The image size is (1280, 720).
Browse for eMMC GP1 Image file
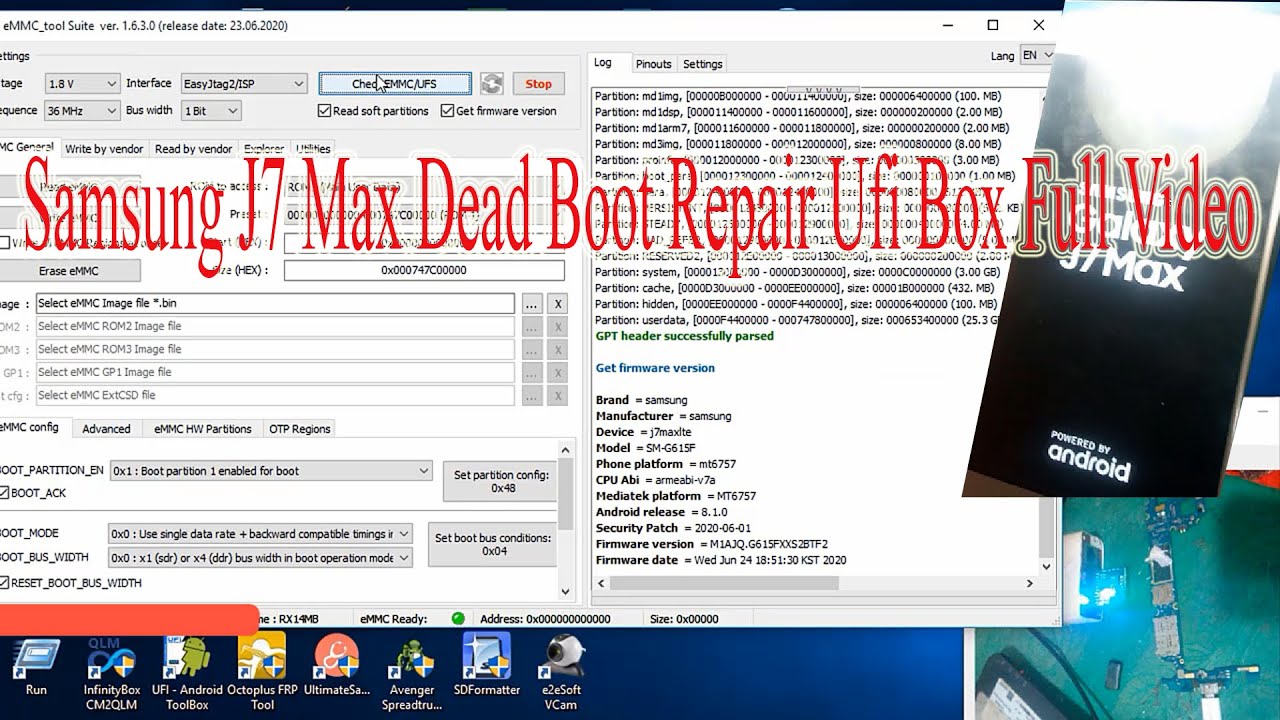532,372
